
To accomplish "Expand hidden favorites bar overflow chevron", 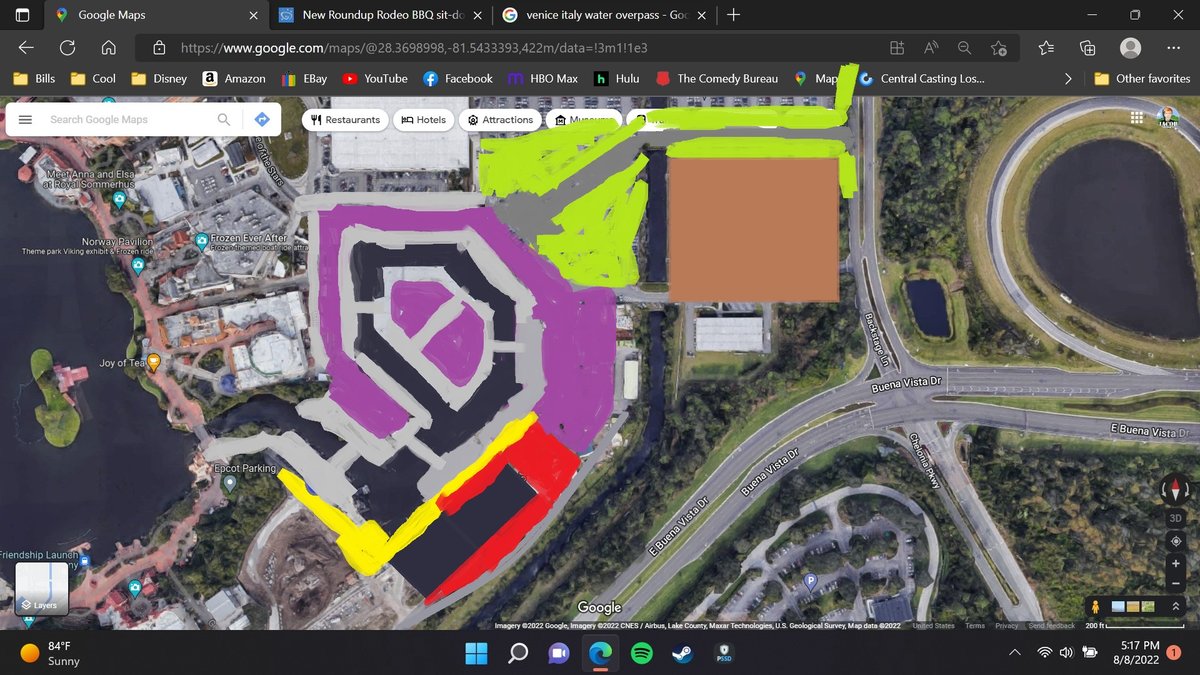I will [x=1068, y=78].
